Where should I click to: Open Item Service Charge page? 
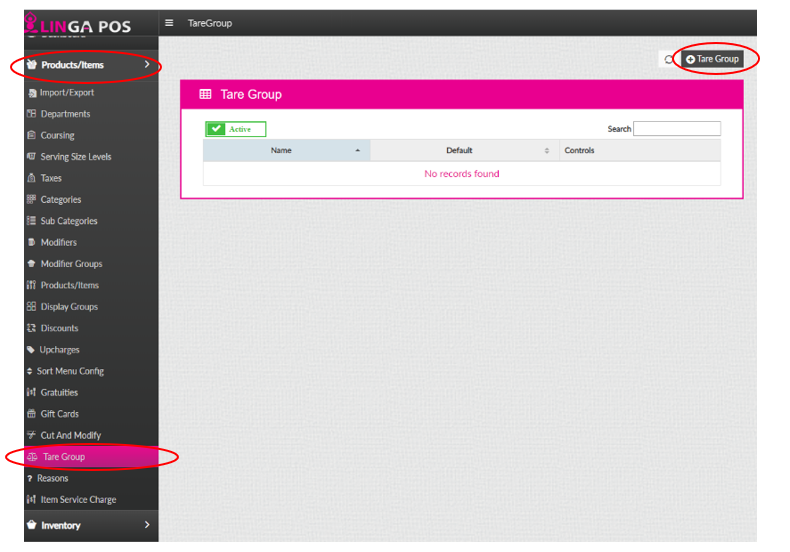[x=91, y=500]
